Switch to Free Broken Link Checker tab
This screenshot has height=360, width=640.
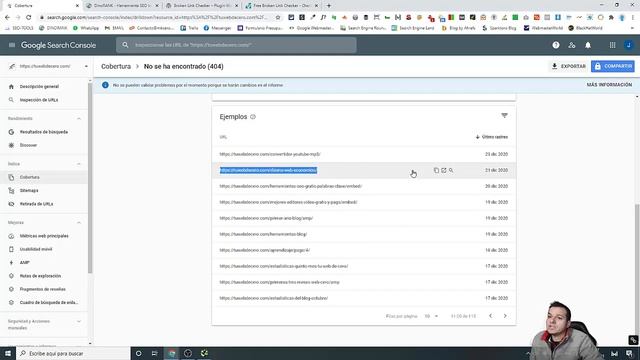pyautogui.click(x=282, y=6)
